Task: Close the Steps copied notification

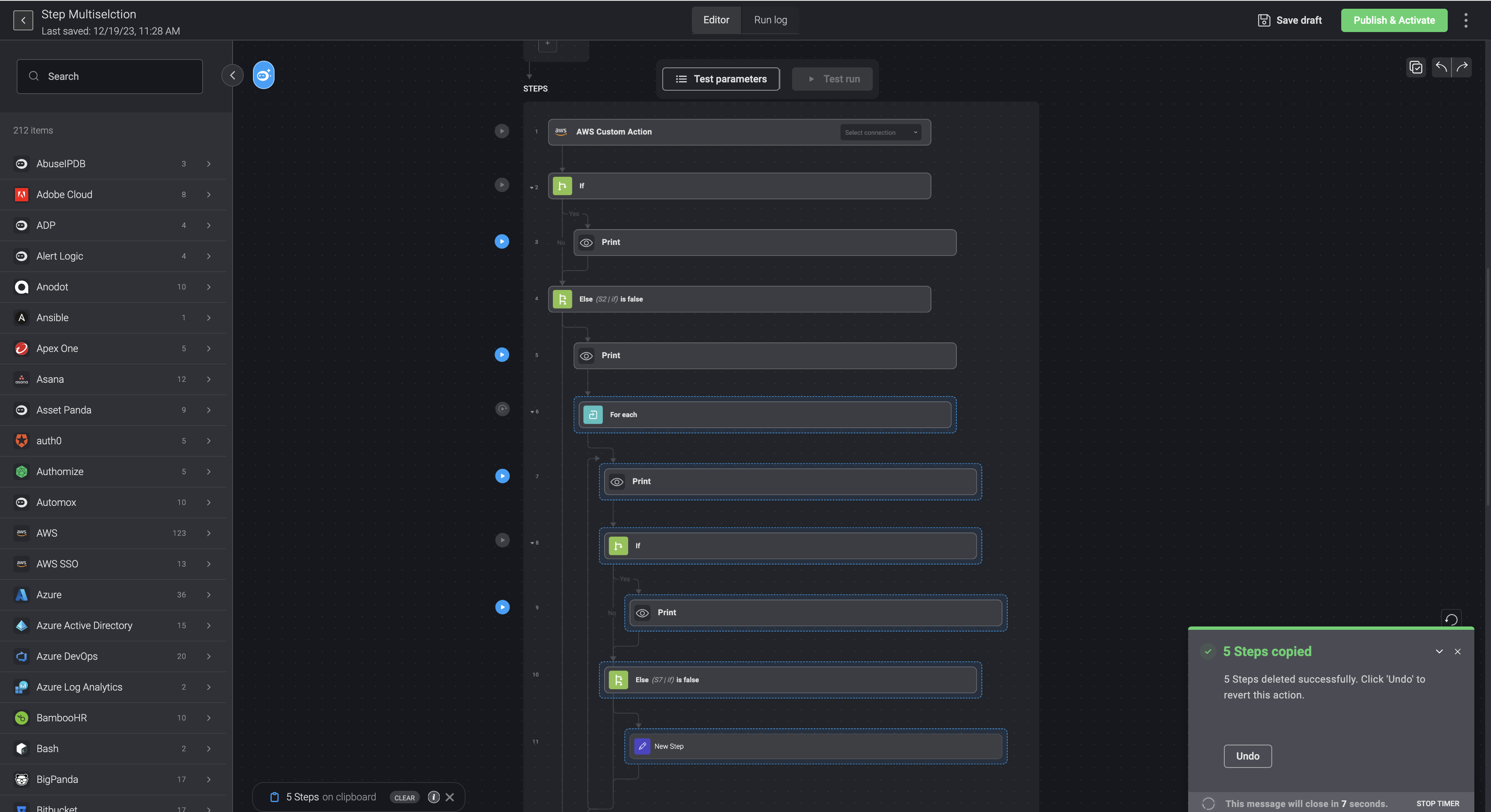Action: [x=1457, y=652]
